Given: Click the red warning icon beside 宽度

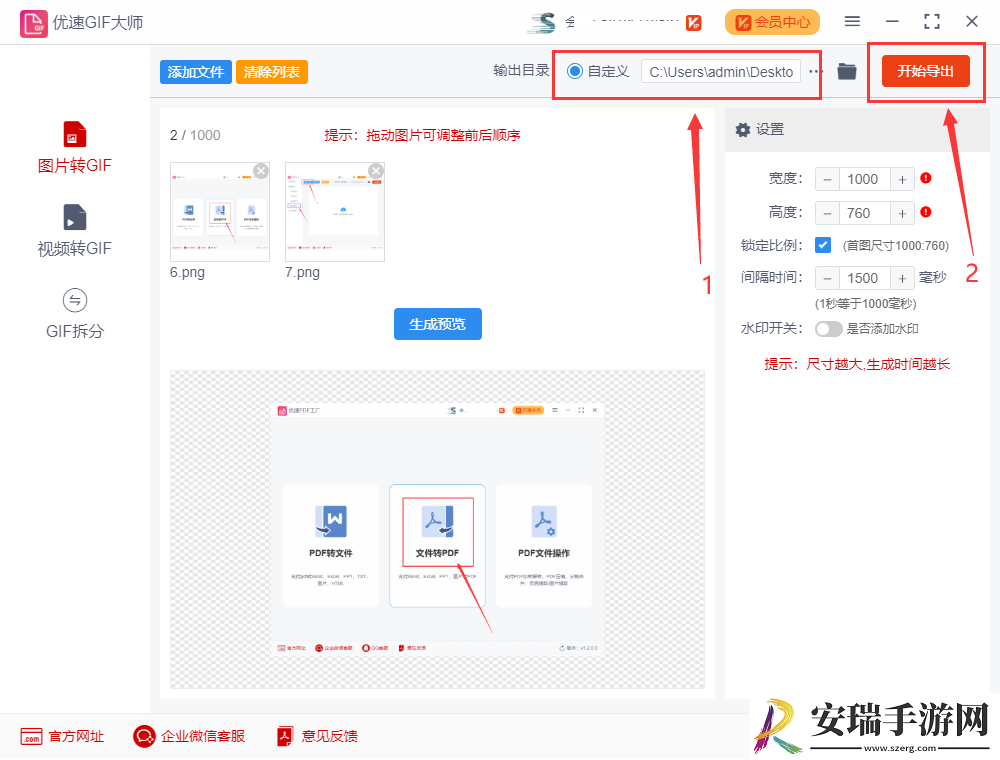Looking at the screenshot, I should tap(926, 179).
